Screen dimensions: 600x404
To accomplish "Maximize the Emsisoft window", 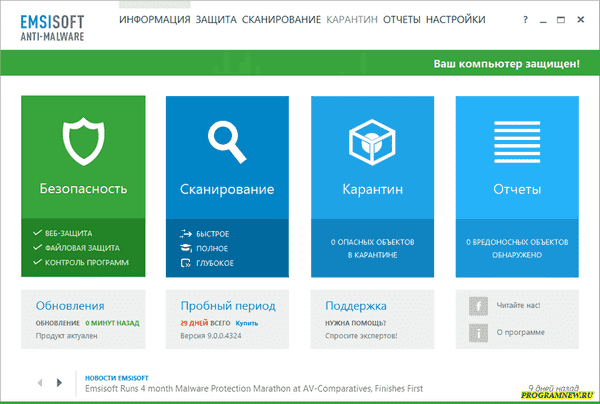I will point(561,20).
